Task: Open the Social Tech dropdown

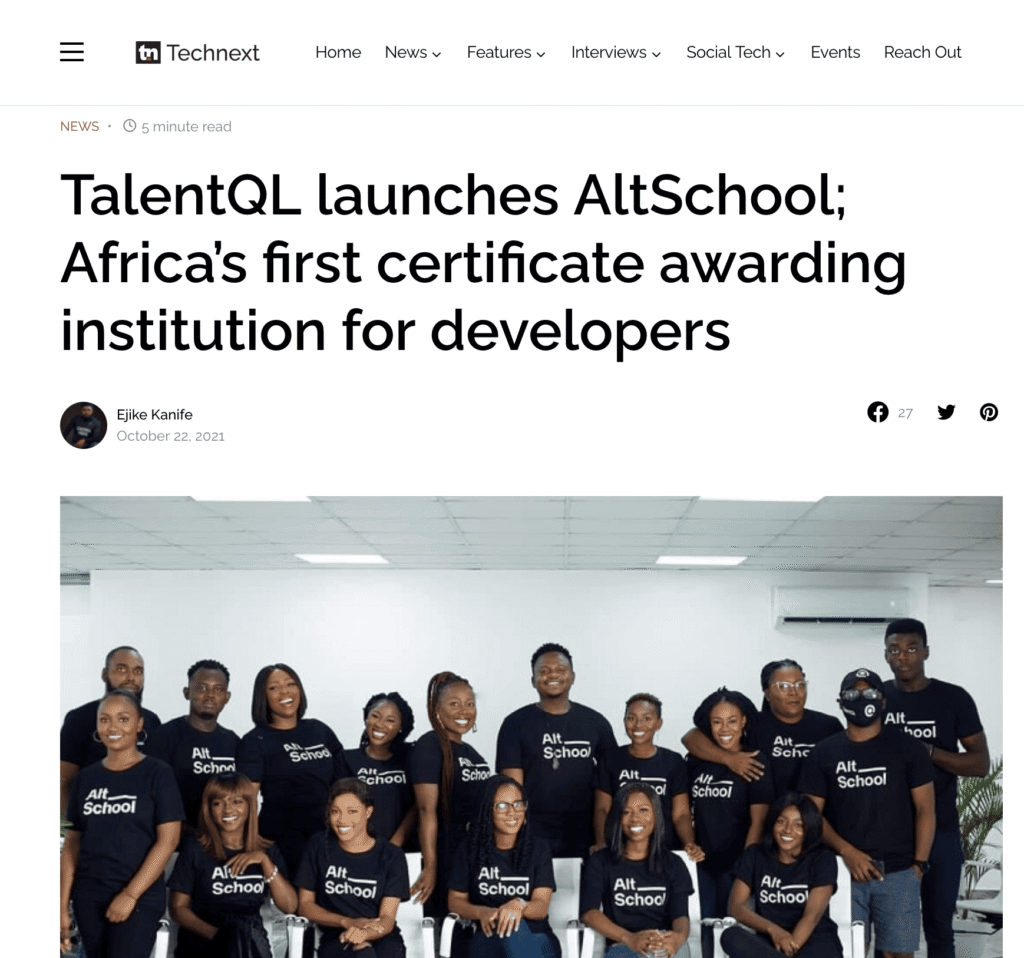Action: pos(735,52)
